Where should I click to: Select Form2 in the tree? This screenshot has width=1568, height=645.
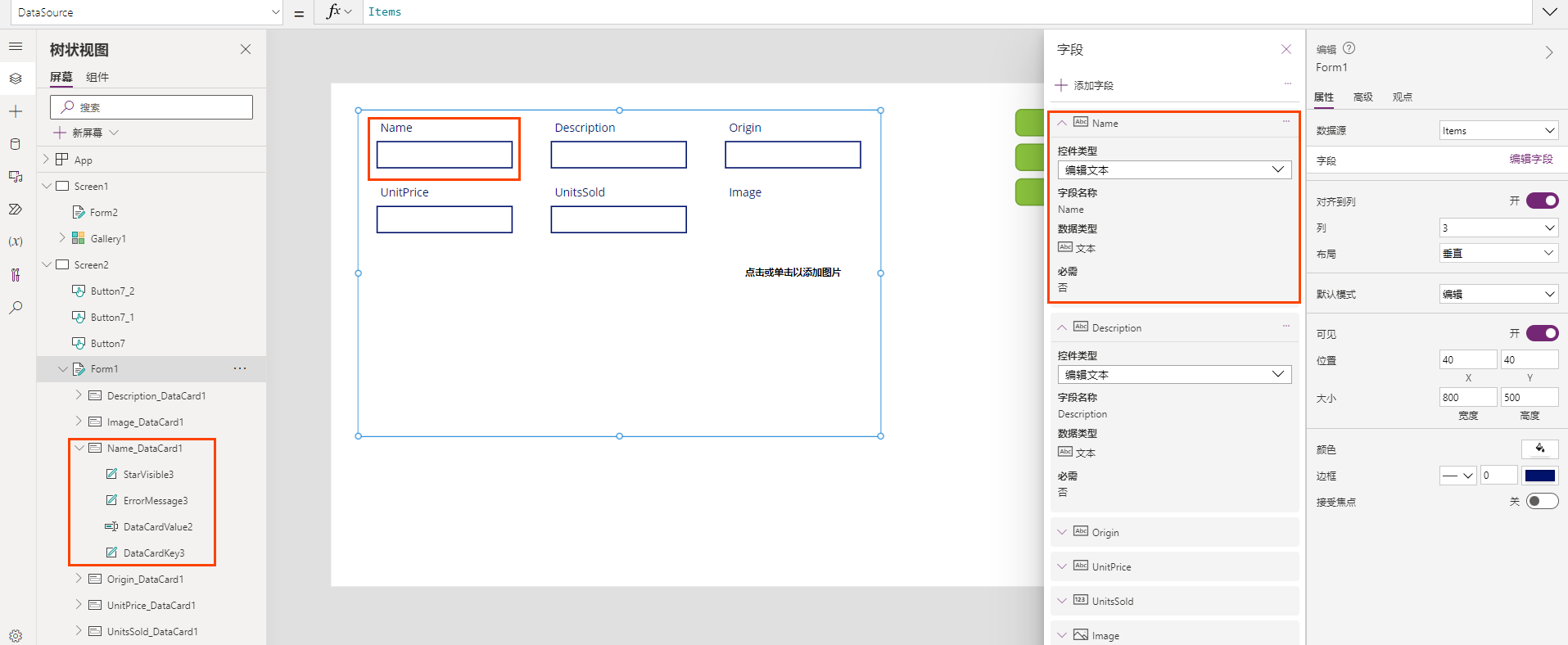[103, 212]
